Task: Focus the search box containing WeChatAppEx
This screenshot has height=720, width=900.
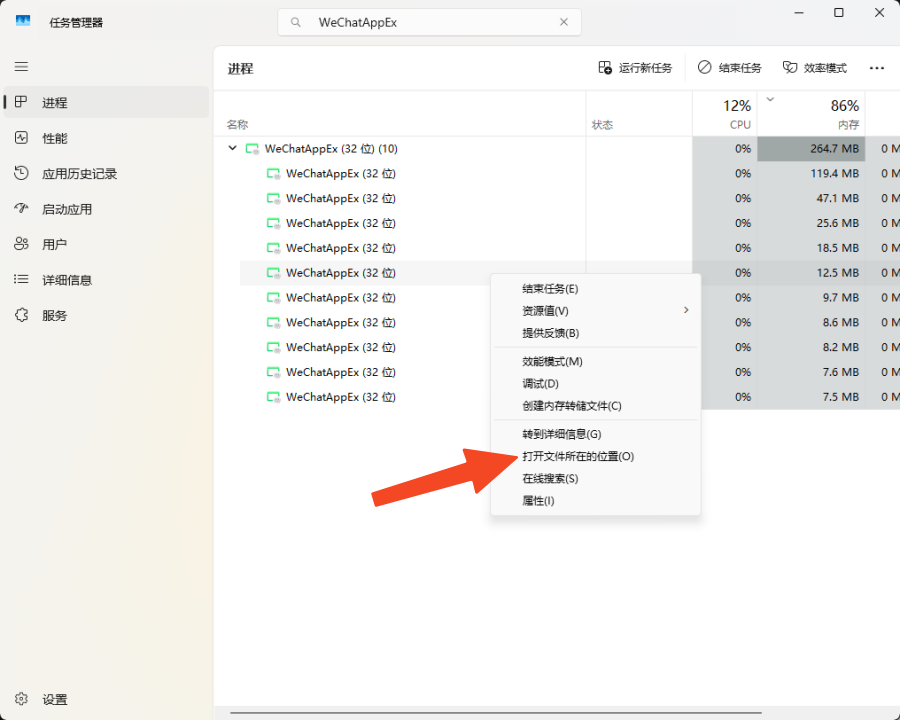Action: pos(429,22)
